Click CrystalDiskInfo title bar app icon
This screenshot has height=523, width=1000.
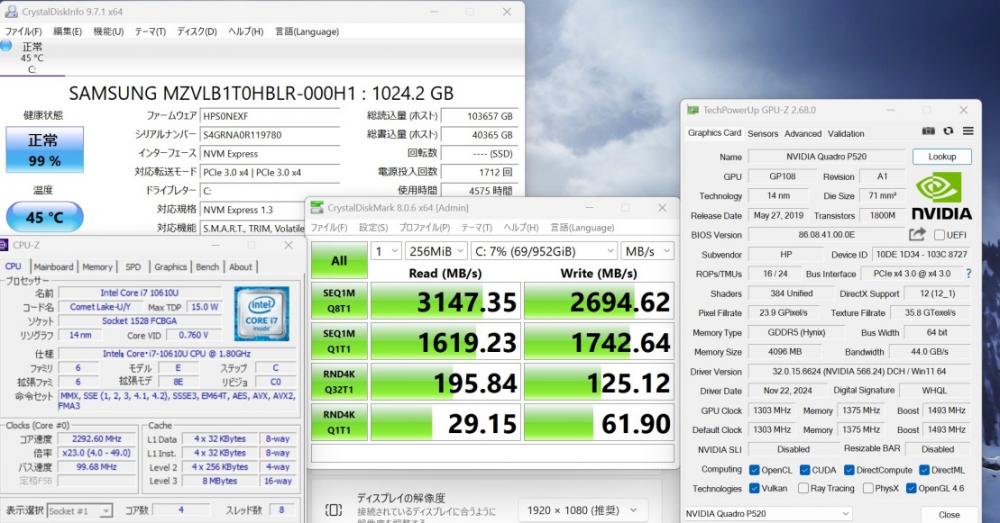(x=11, y=11)
